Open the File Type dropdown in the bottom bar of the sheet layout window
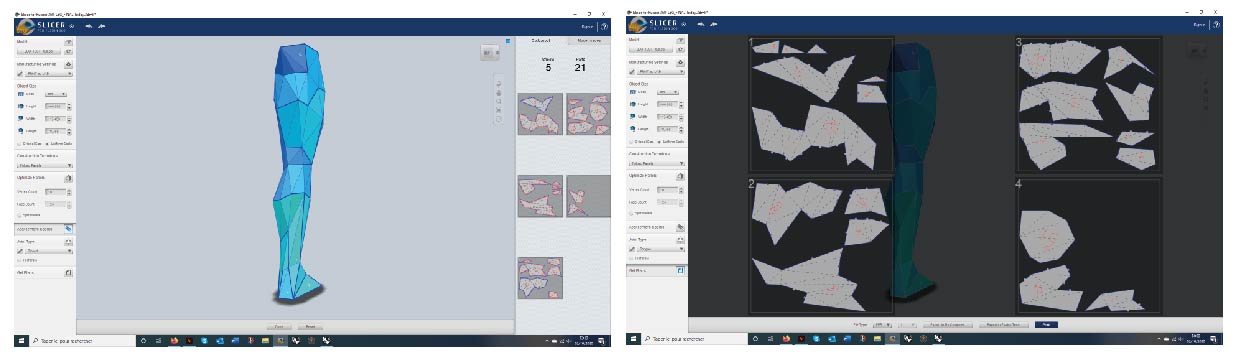 pos(881,325)
